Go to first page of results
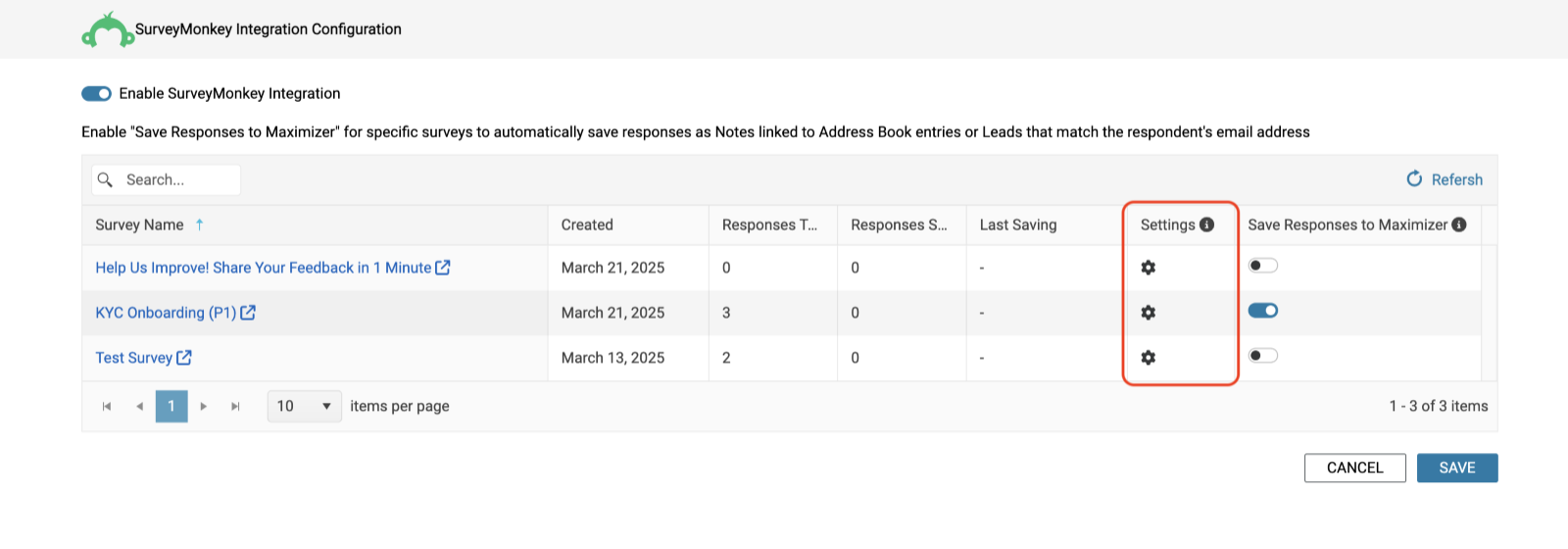The width and height of the screenshot is (1568, 549). click(x=107, y=406)
